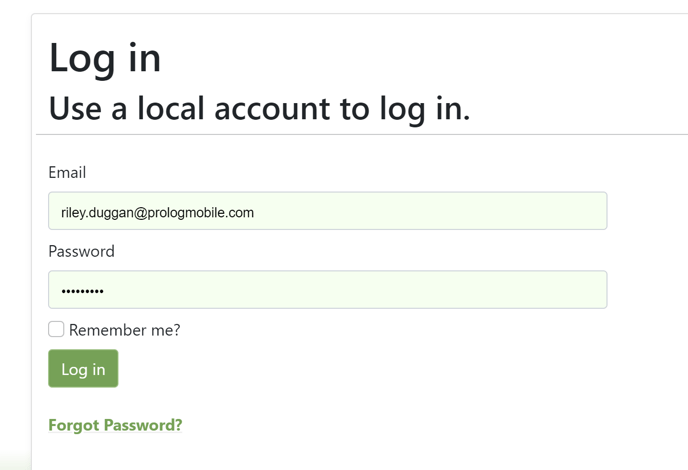Image resolution: width=688 pixels, height=470 pixels.
Task: Open the Forgot Password? link
Action: pos(115,425)
